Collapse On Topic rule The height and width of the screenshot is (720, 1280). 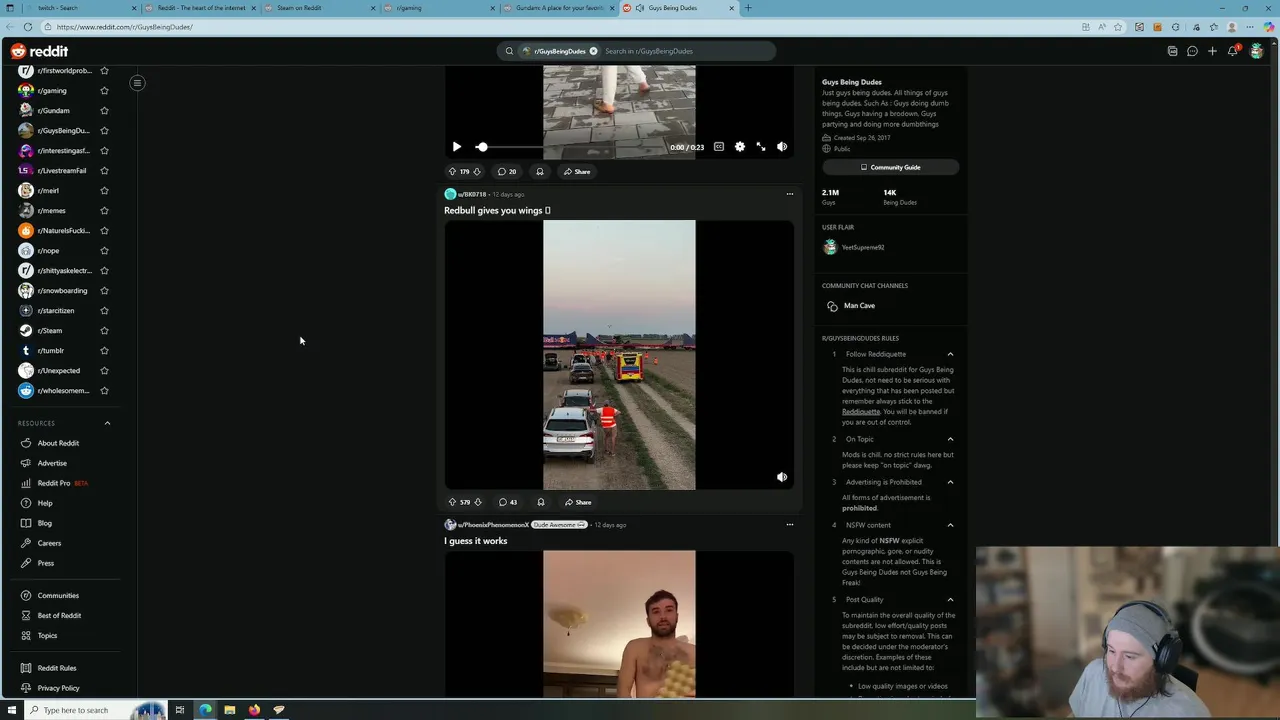[x=950, y=439]
